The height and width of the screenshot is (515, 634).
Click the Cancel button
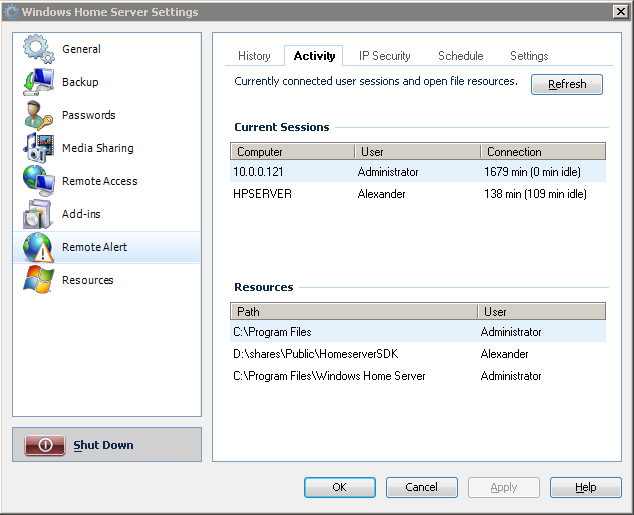click(x=422, y=487)
